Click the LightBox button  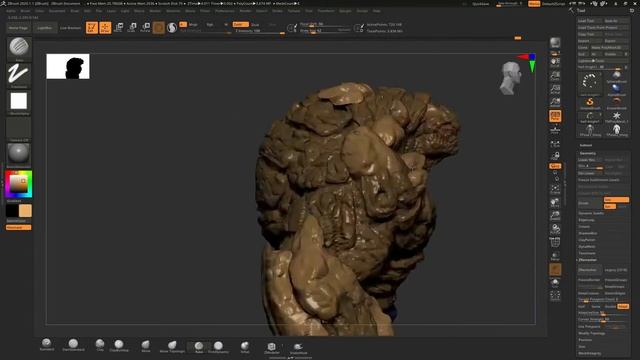[44, 28]
